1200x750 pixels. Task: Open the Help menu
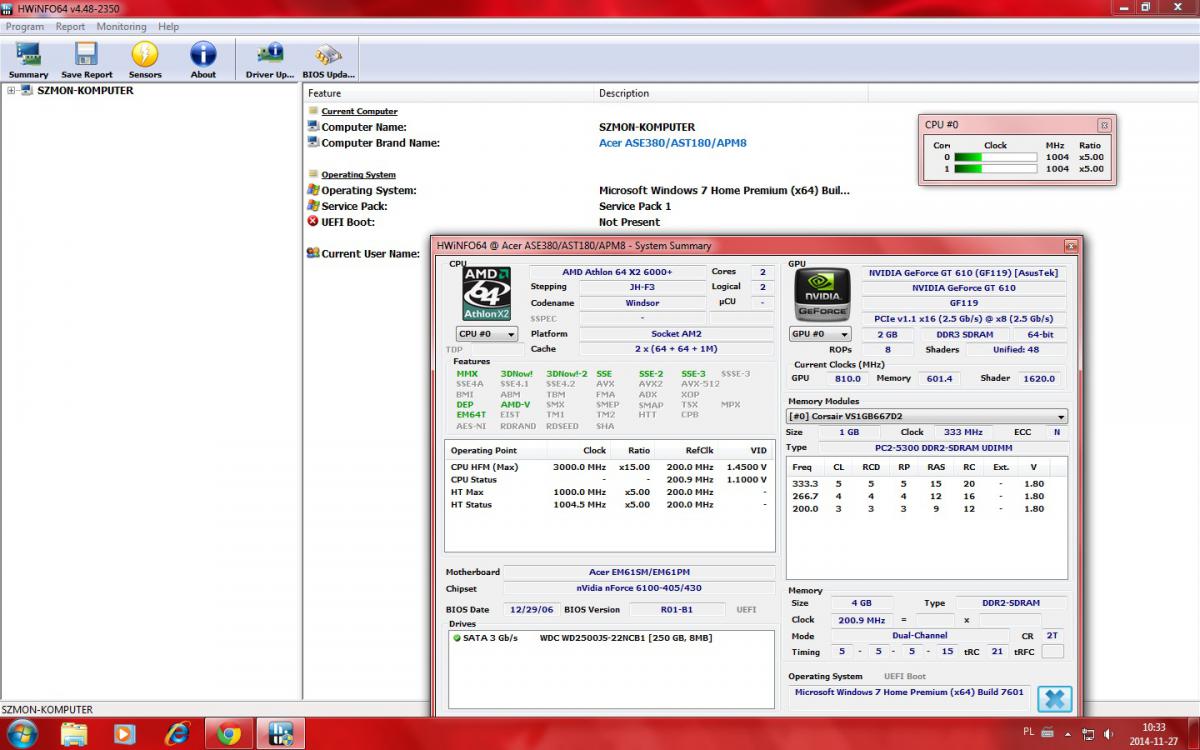point(169,27)
